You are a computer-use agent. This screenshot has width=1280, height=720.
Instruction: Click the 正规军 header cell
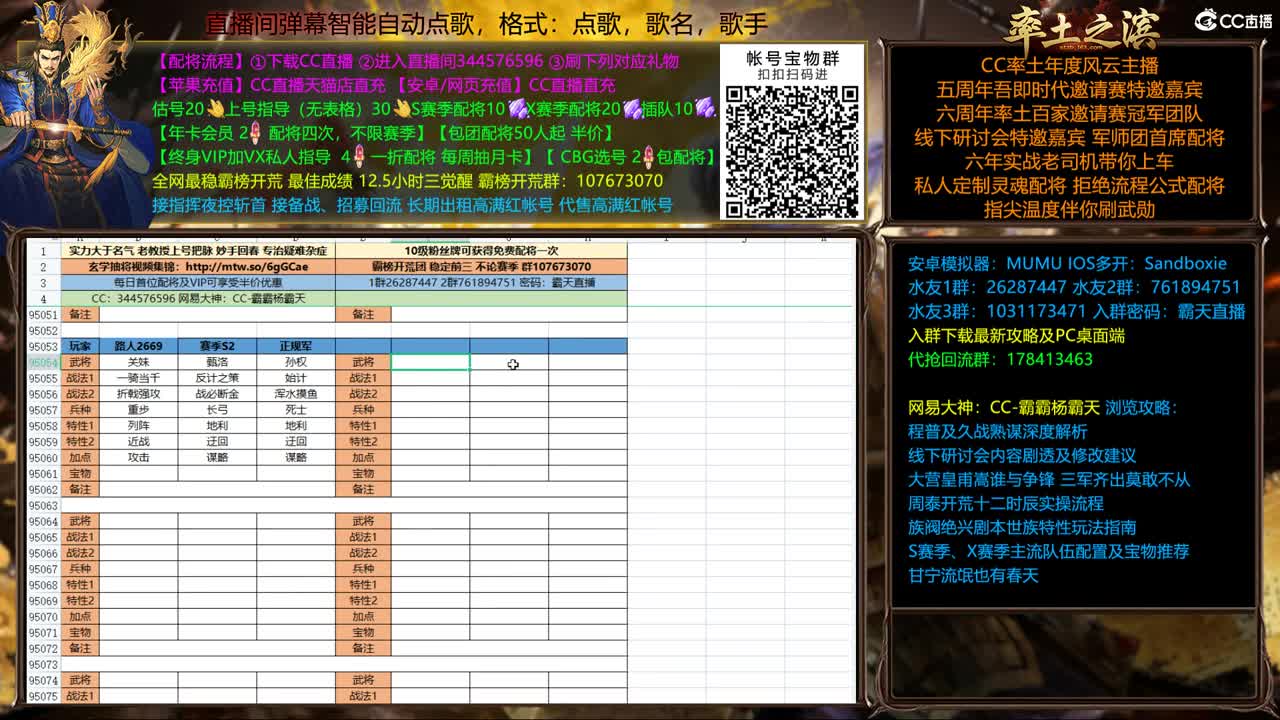click(x=296, y=346)
